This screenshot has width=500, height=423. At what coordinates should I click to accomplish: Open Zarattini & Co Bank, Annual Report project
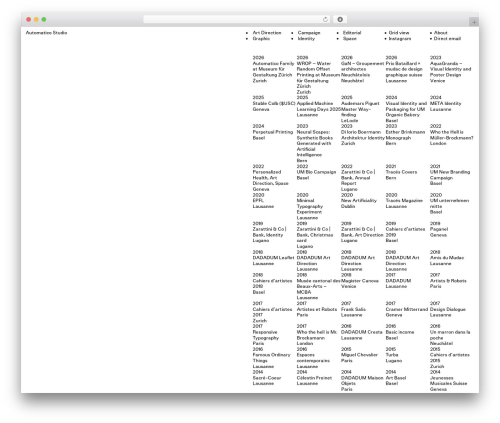pyautogui.click(x=358, y=178)
